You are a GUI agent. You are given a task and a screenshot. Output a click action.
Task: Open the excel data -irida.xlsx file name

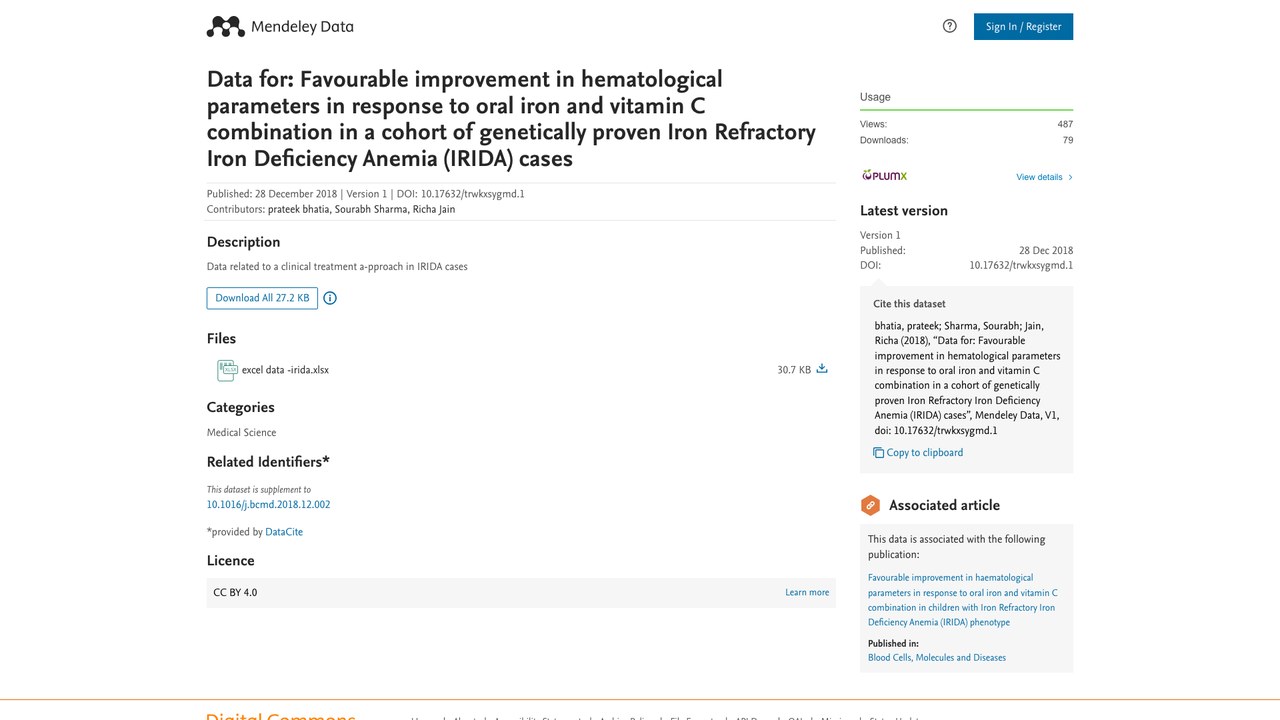(x=285, y=370)
